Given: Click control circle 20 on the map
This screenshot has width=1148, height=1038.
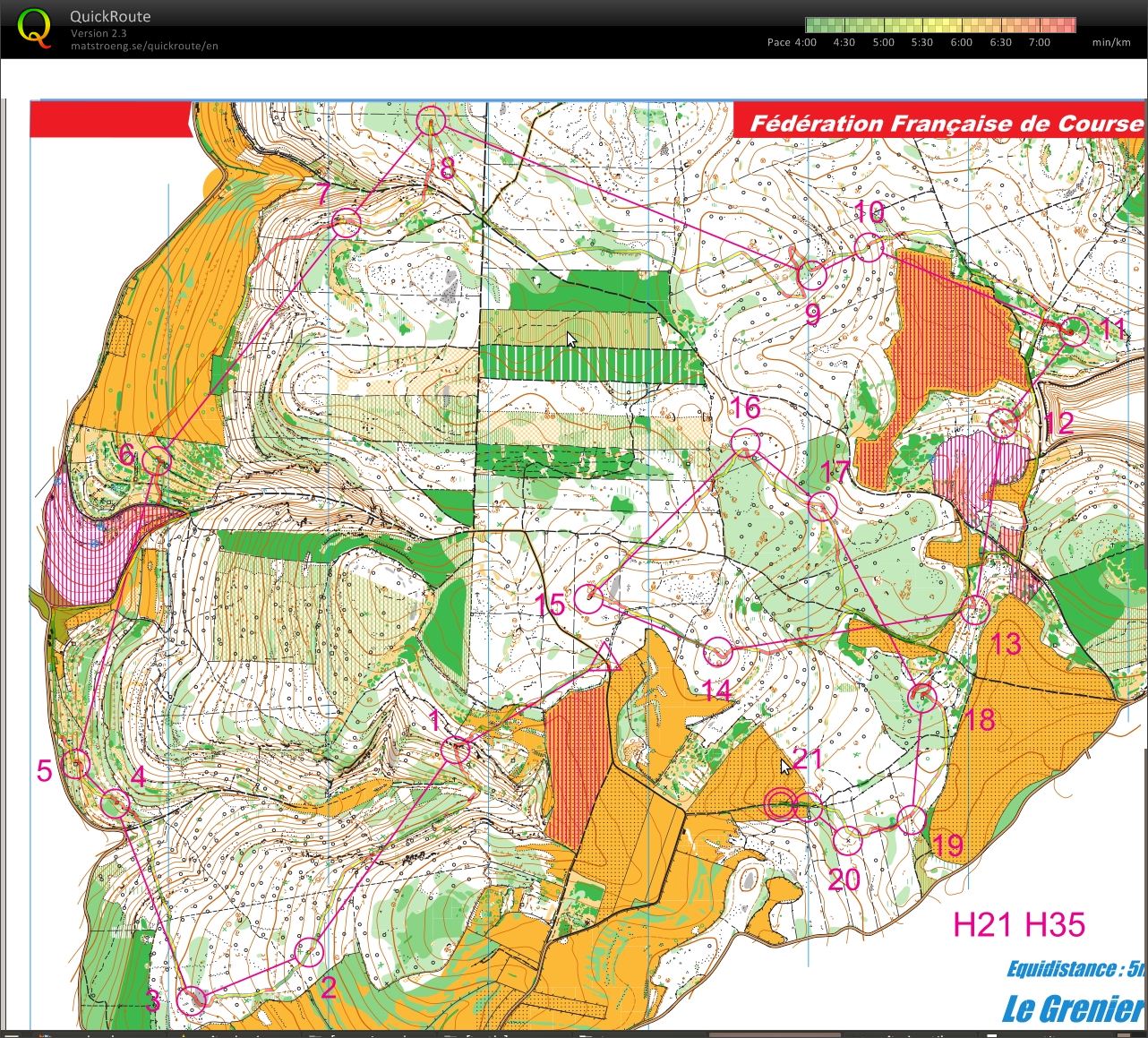Looking at the screenshot, I should coord(847,840).
